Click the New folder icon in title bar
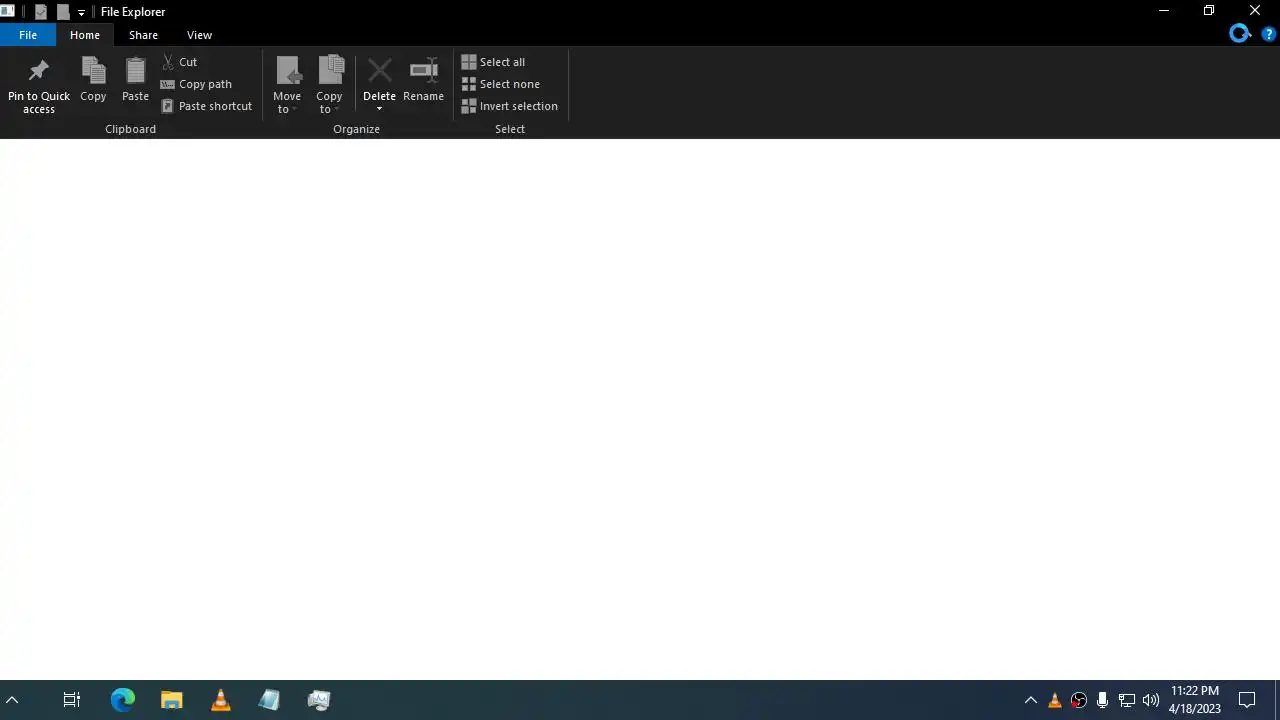The width and height of the screenshot is (1280, 720). pos(62,12)
